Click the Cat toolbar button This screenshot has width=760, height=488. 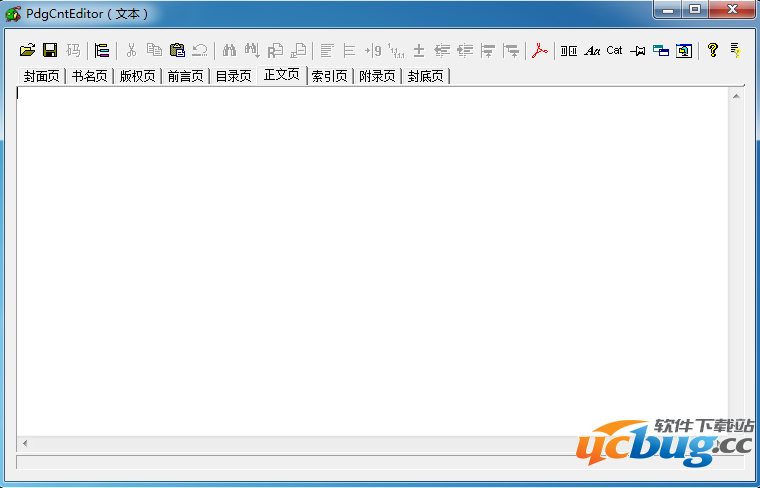pyautogui.click(x=614, y=50)
